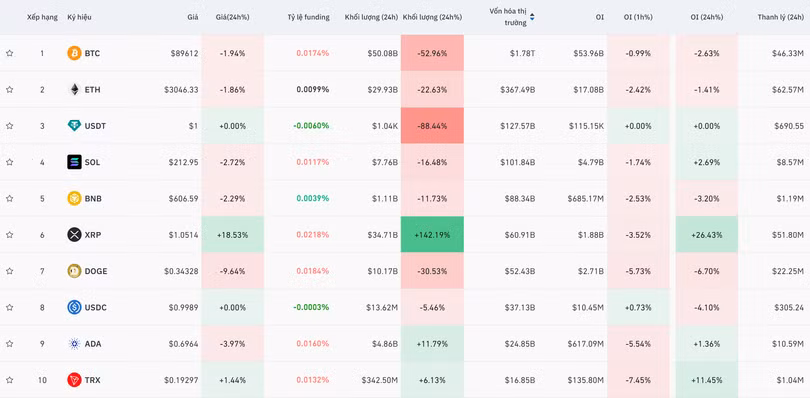Viewport: 810px width, 398px height.
Task: Click the USDT Tether coin icon
Action: tap(74, 126)
